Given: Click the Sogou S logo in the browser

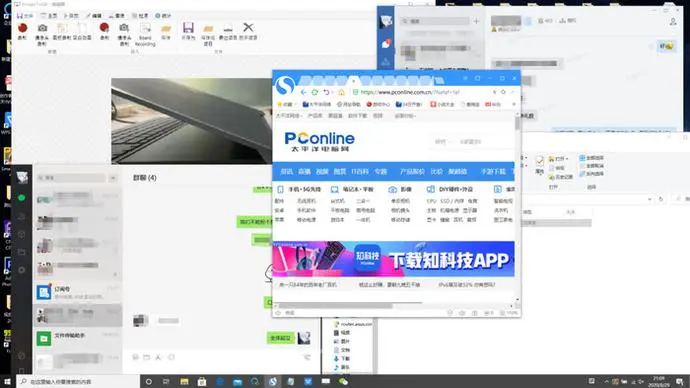Looking at the screenshot, I should click(285, 85).
